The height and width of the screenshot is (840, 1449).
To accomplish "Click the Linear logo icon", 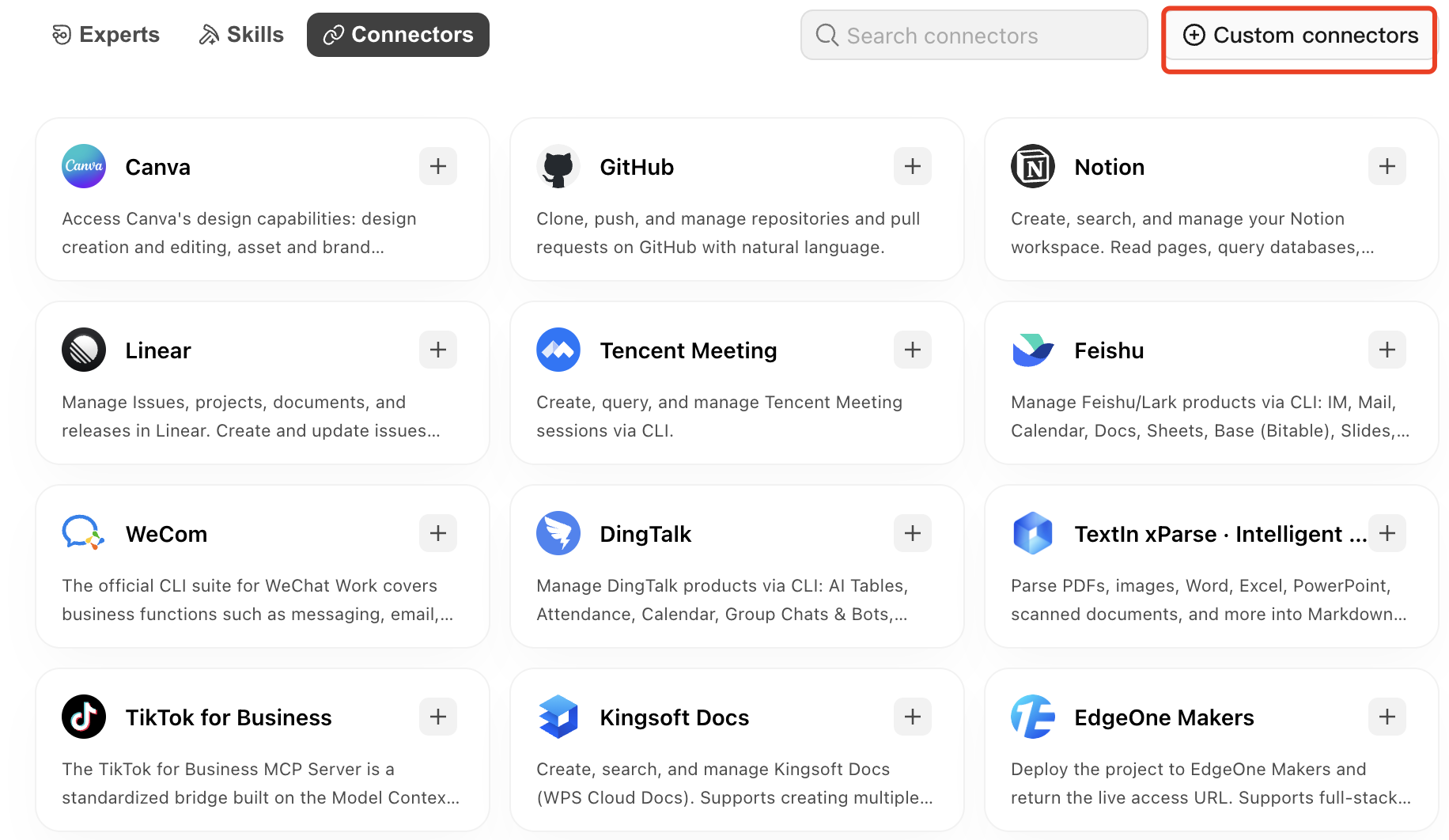I will click(84, 350).
